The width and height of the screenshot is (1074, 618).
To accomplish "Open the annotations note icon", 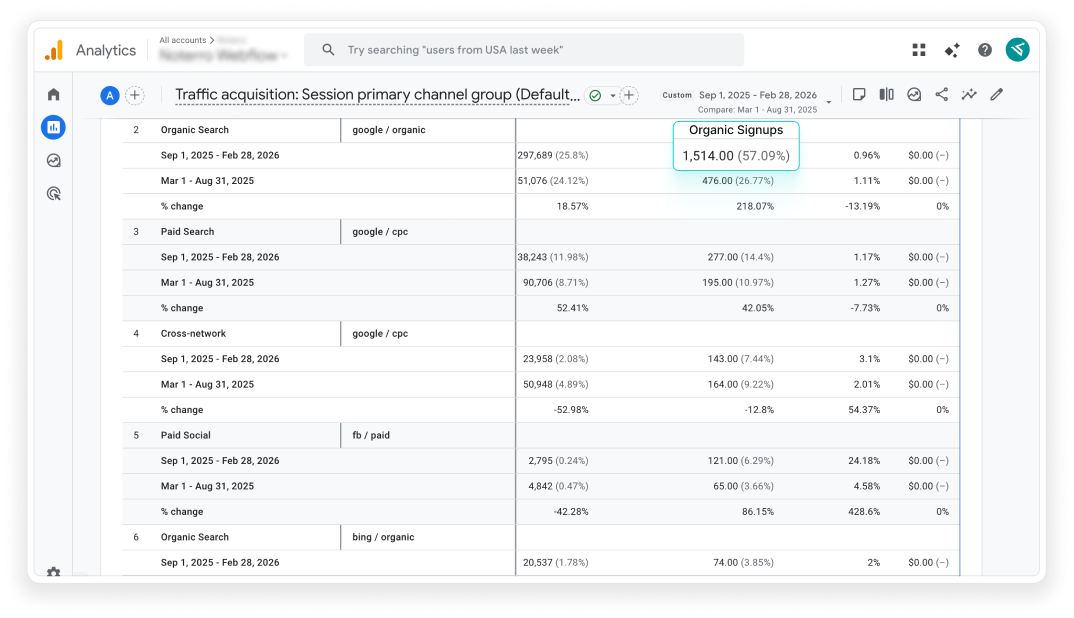I will click(859, 95).
